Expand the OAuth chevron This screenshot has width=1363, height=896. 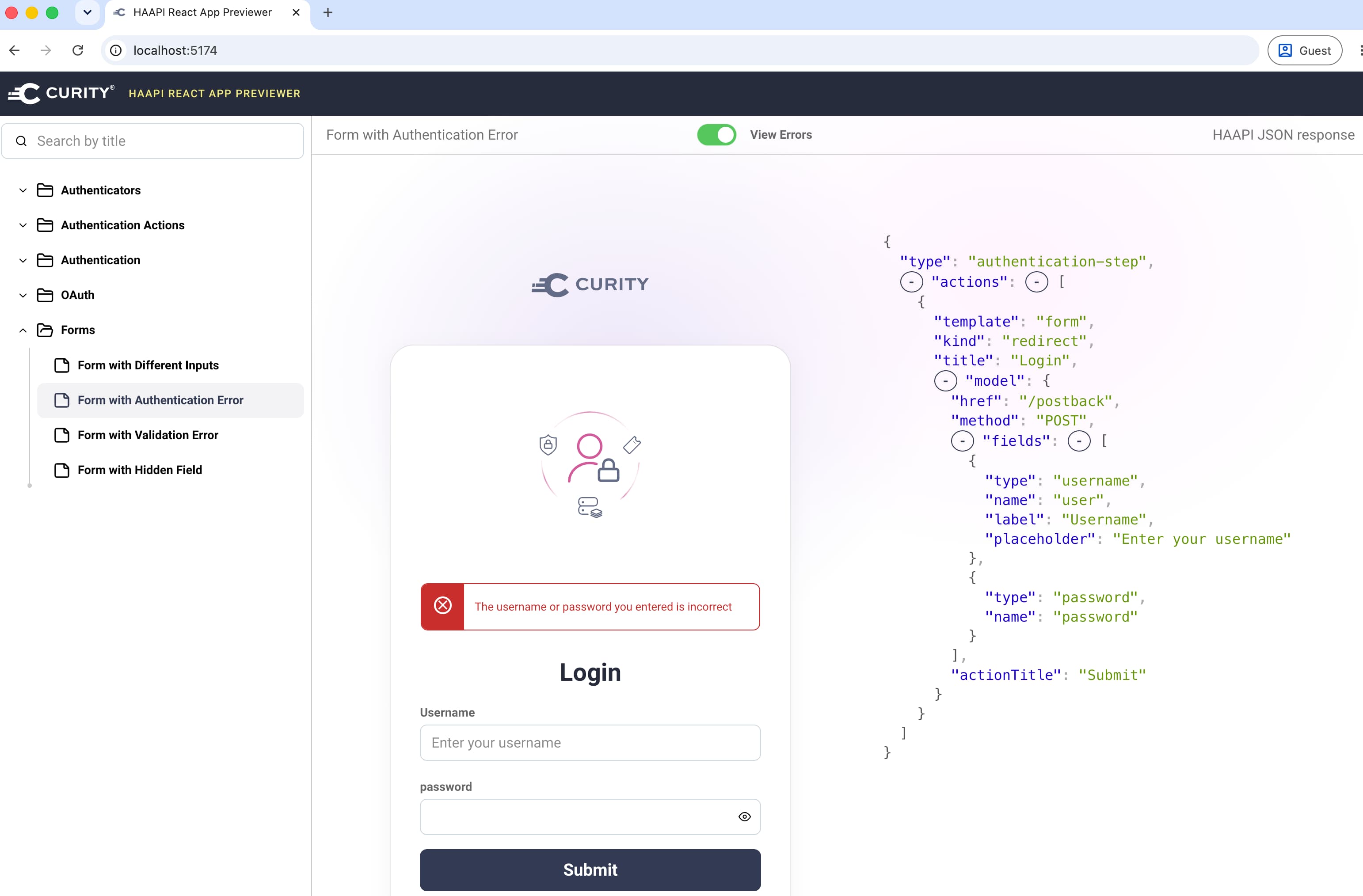[x=23, y=295]
